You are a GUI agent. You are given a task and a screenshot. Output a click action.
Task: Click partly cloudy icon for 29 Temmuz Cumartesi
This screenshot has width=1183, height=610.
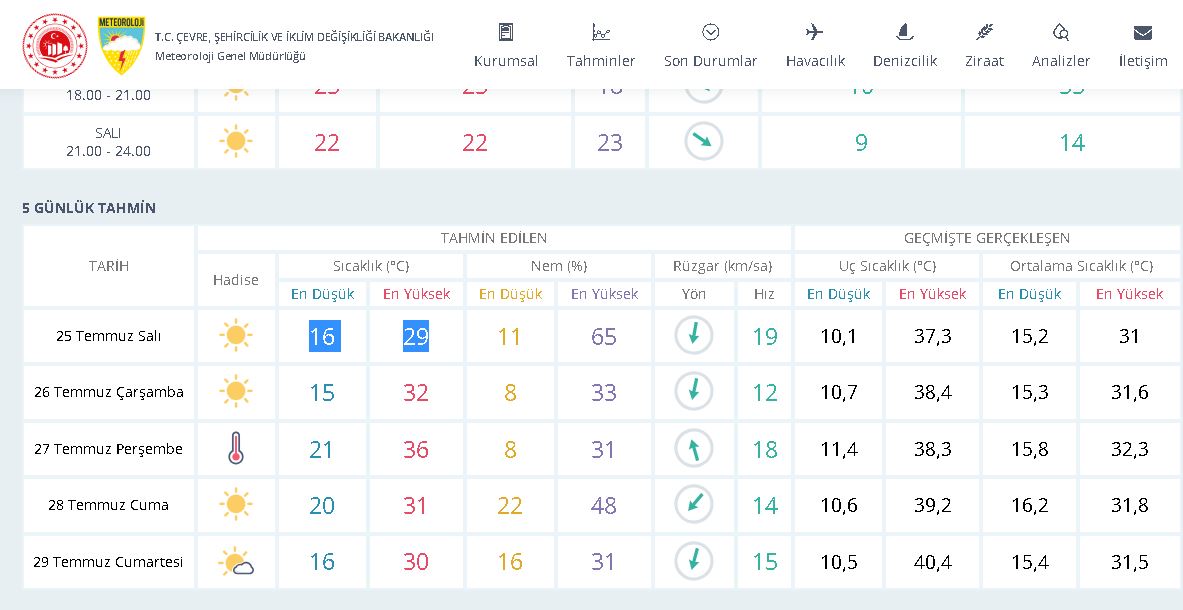coord(236,562)
